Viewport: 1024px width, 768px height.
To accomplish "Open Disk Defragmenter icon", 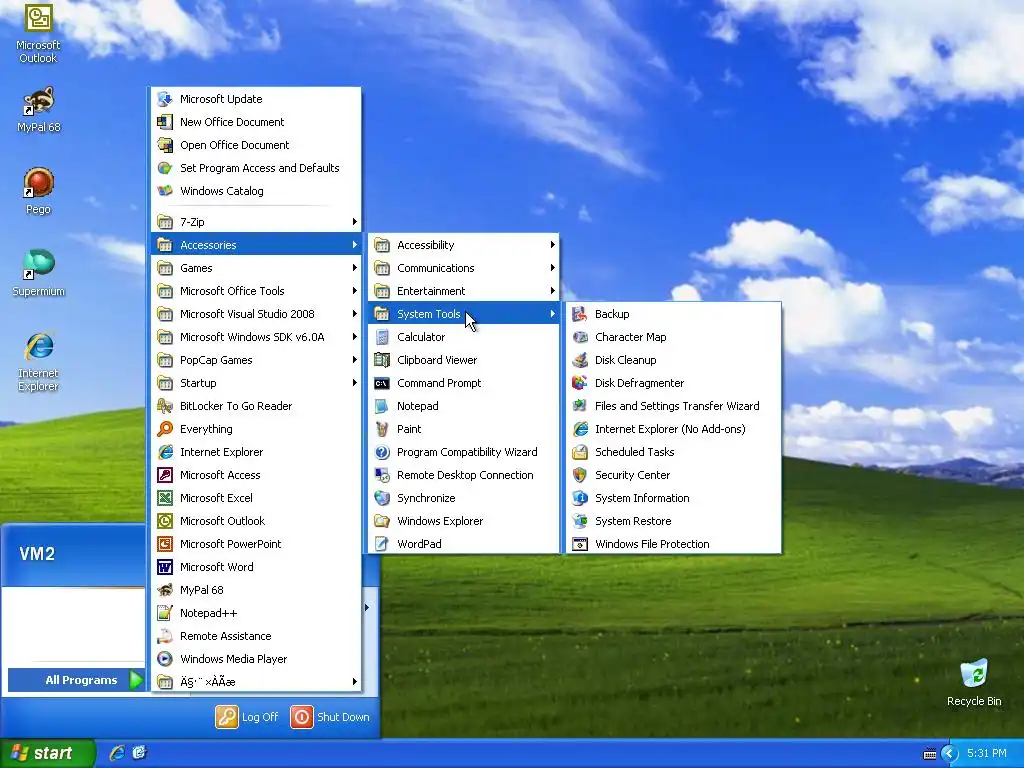I will click(x=579, y=383).
